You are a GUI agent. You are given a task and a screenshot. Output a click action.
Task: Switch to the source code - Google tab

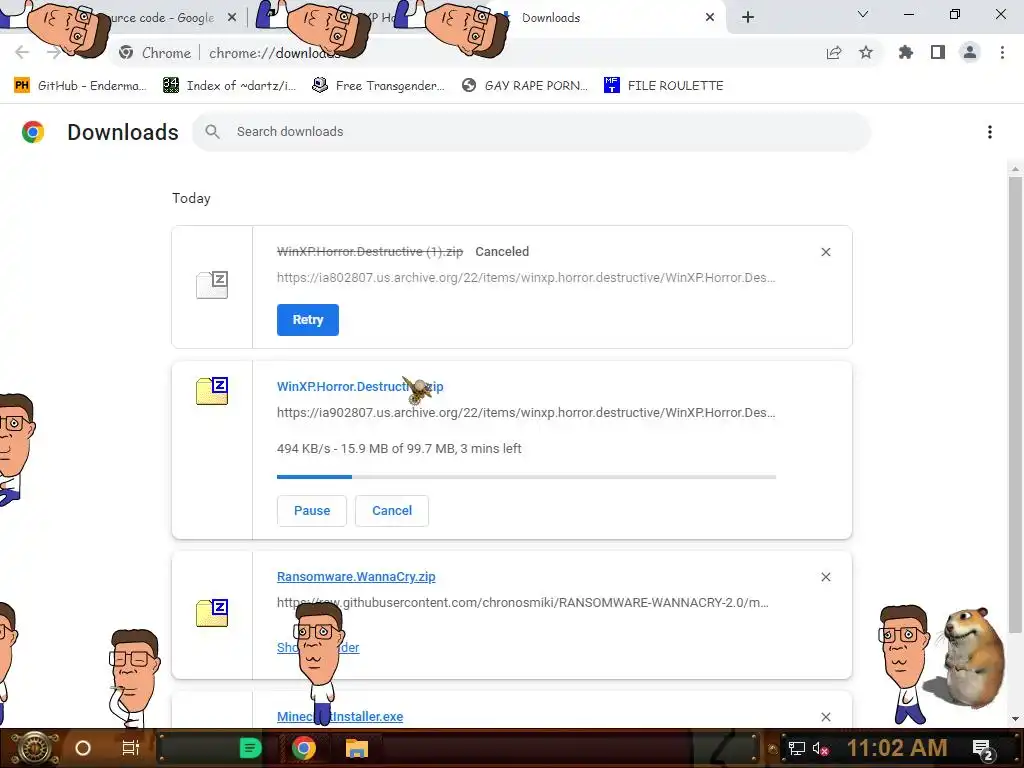click(x=160, y=18)
